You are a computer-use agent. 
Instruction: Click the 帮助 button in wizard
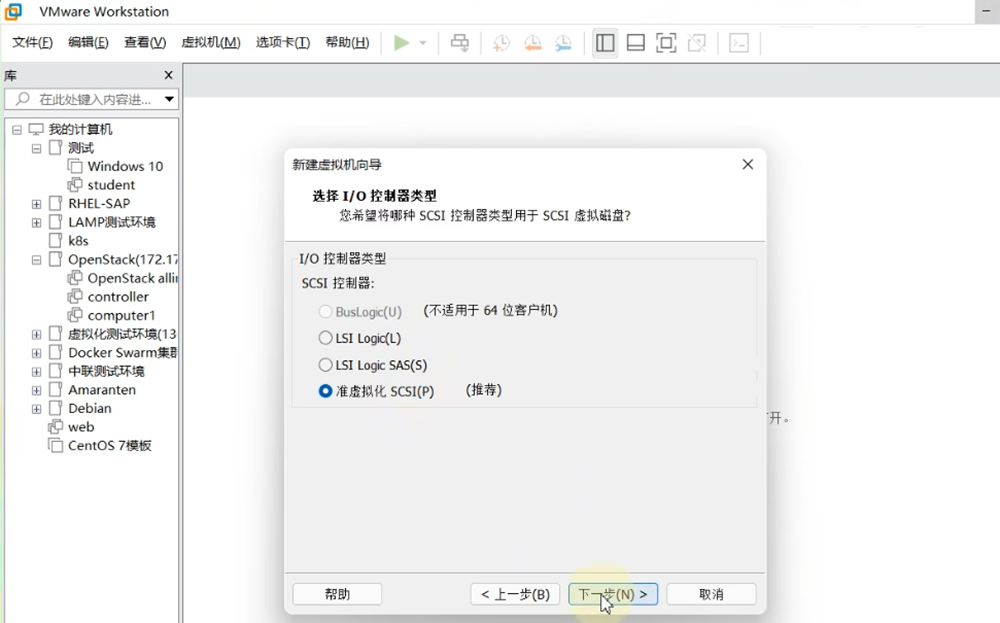click(337, 594)
